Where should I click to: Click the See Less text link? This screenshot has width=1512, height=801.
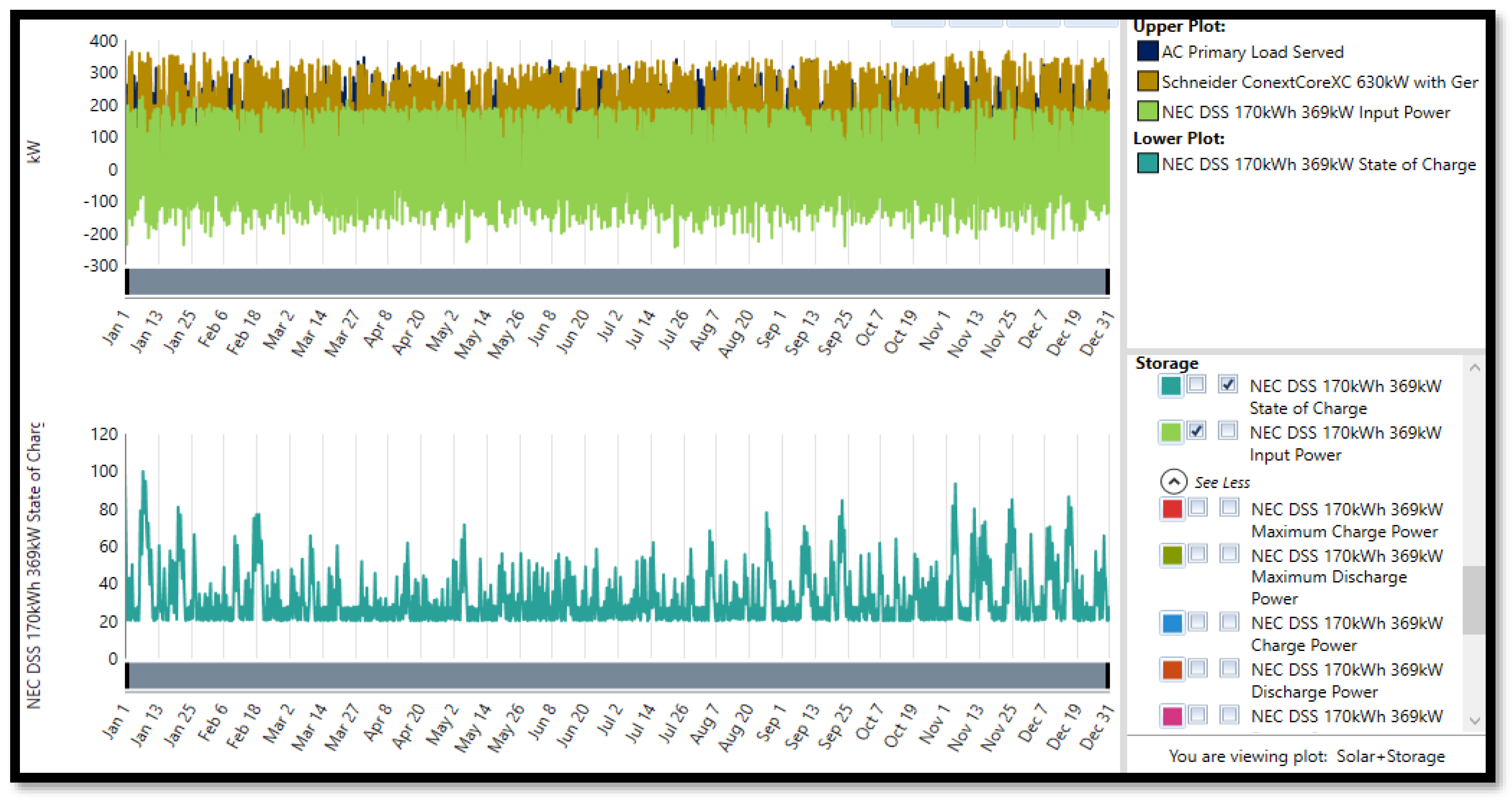(x=1222, y=482)
